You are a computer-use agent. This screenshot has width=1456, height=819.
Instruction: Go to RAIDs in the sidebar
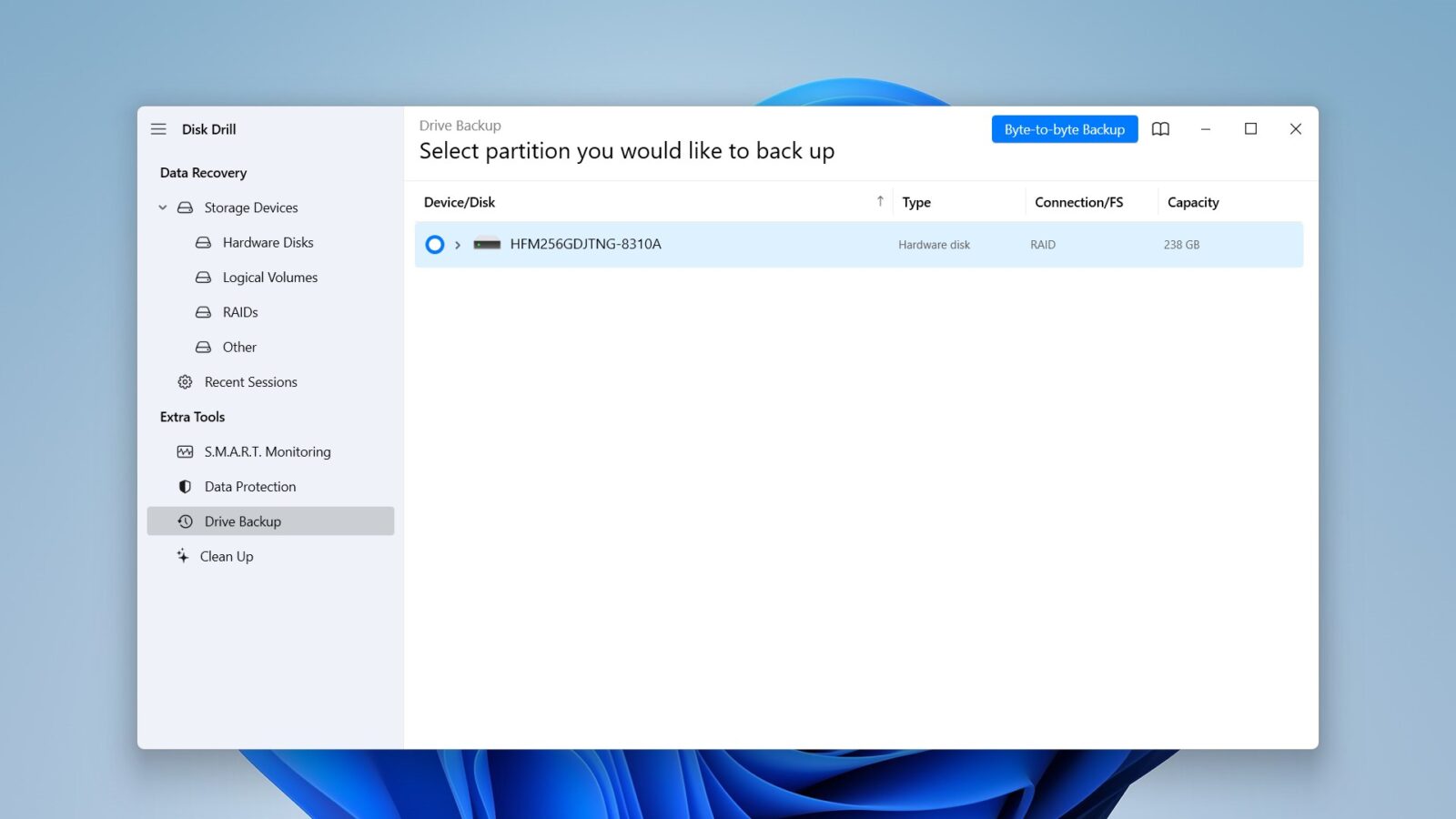[240, 312]
